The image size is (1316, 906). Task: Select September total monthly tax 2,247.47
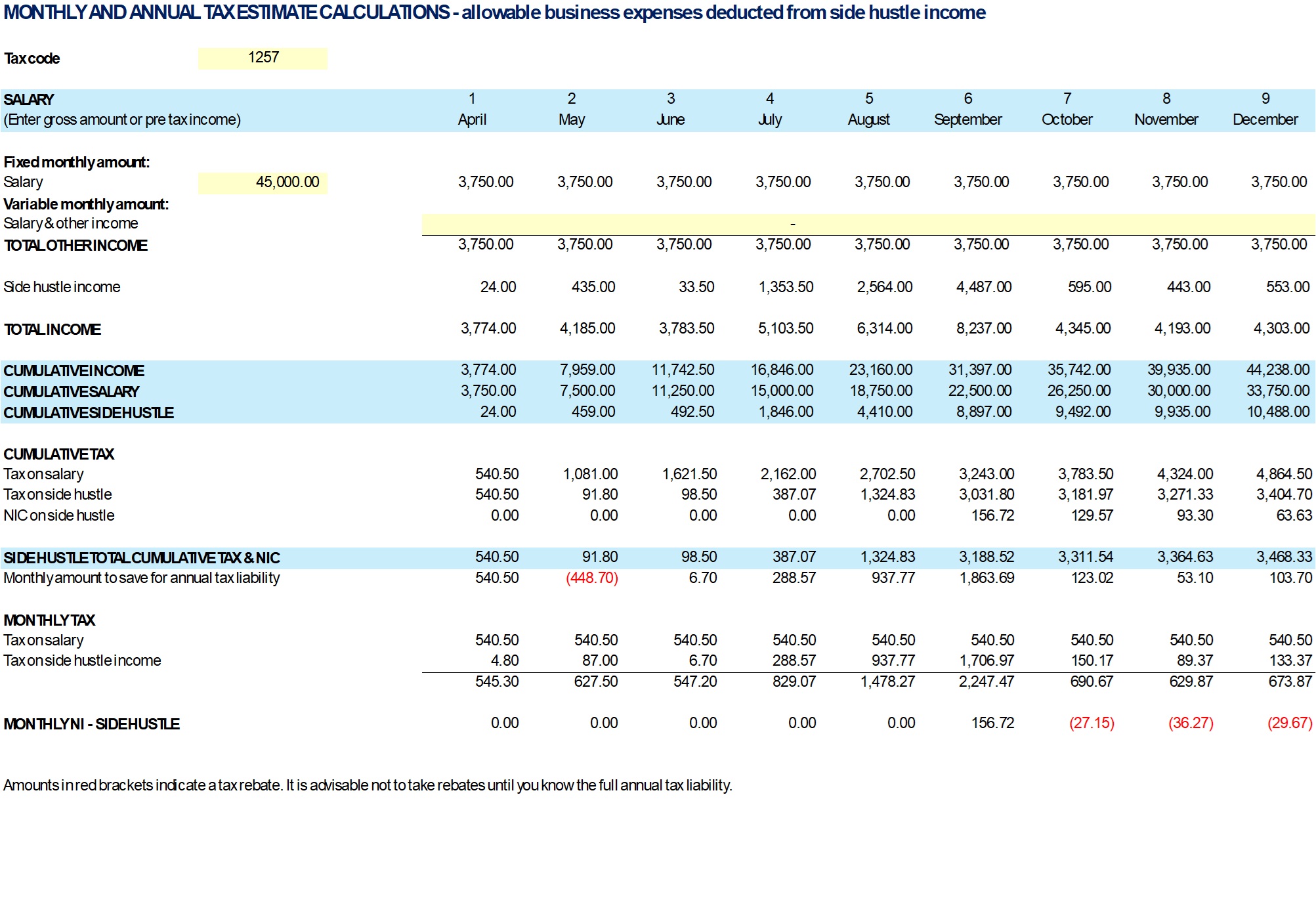[x=986, y=681]
